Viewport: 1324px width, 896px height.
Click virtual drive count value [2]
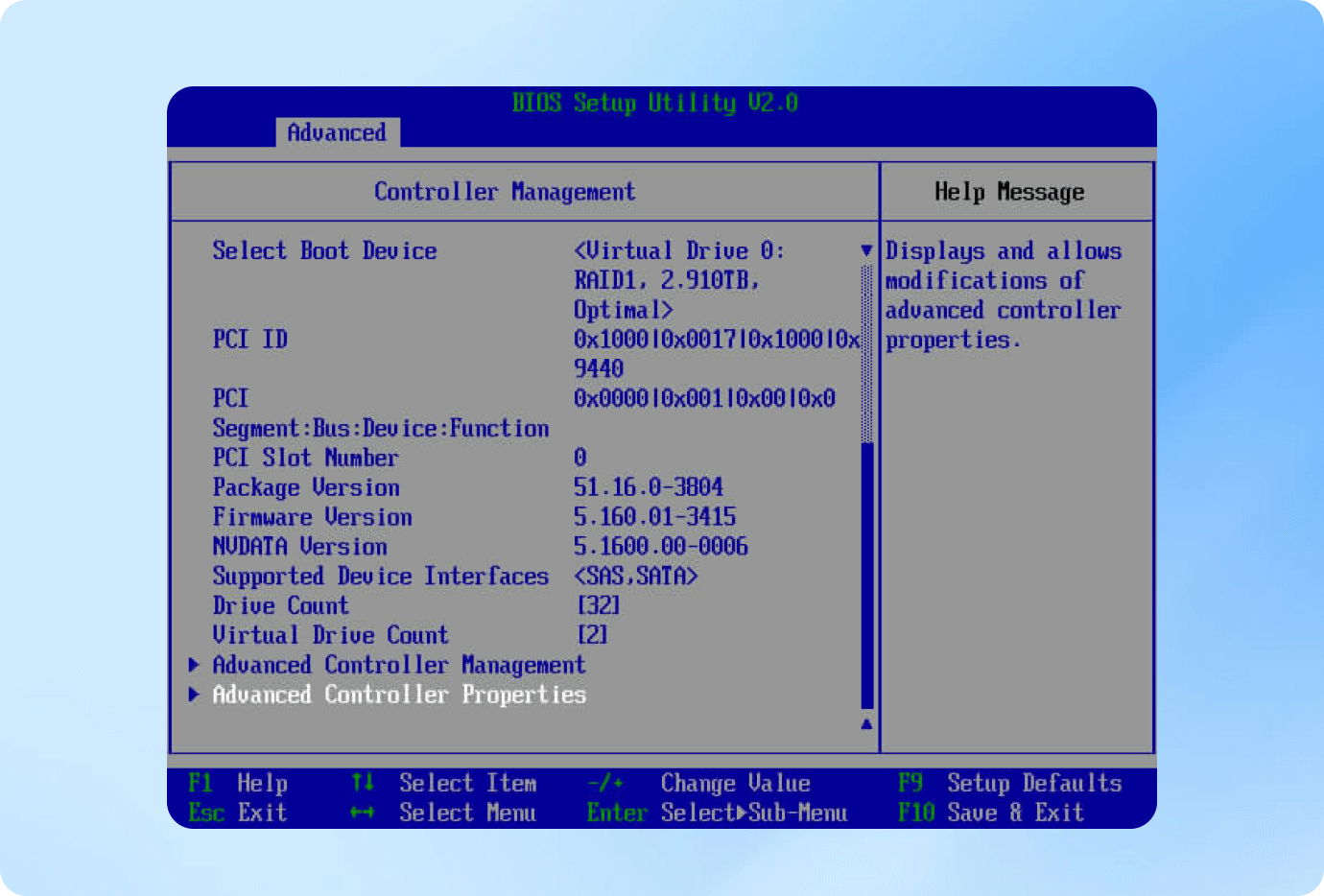(593, 635)
